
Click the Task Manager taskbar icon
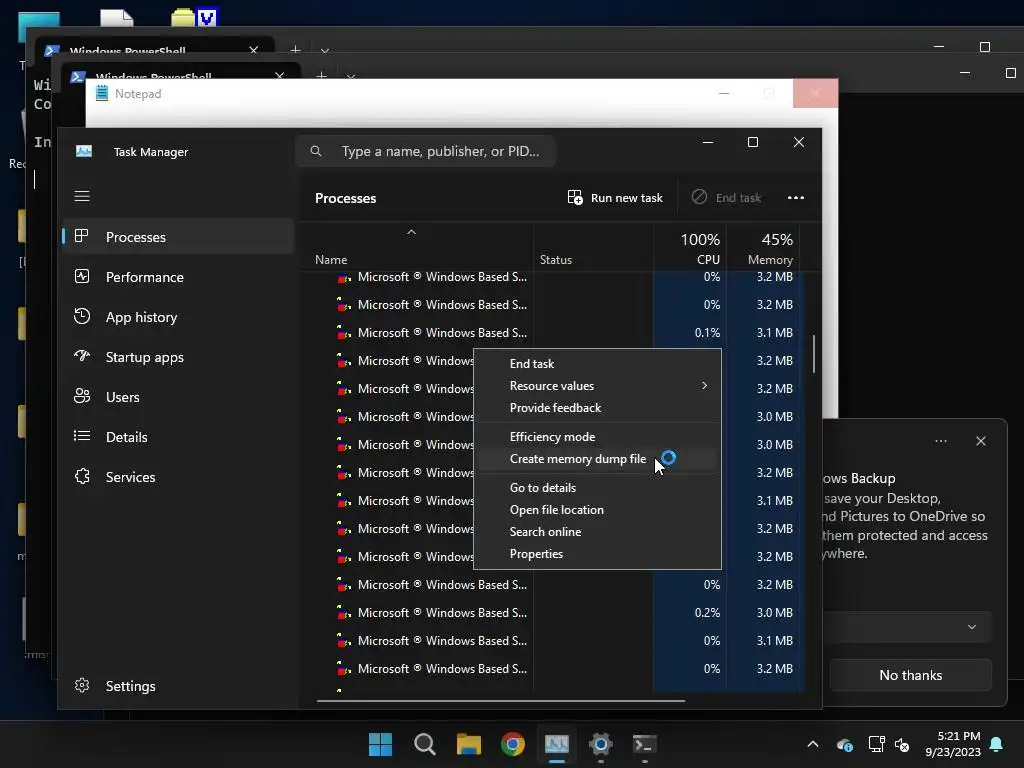point(557,744)
